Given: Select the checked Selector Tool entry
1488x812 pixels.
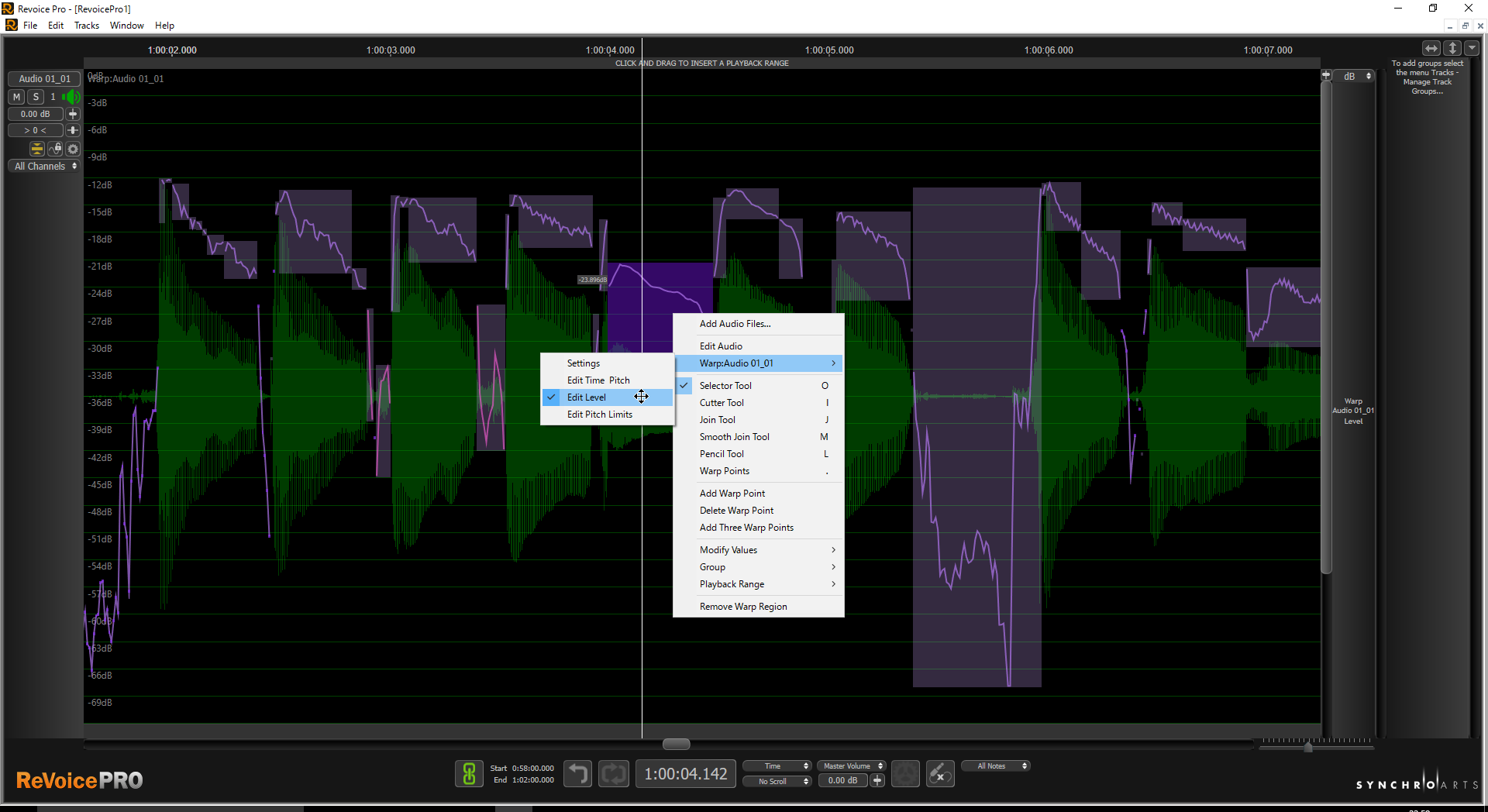Looking at the screenshot, I should [x=759, y=386].
